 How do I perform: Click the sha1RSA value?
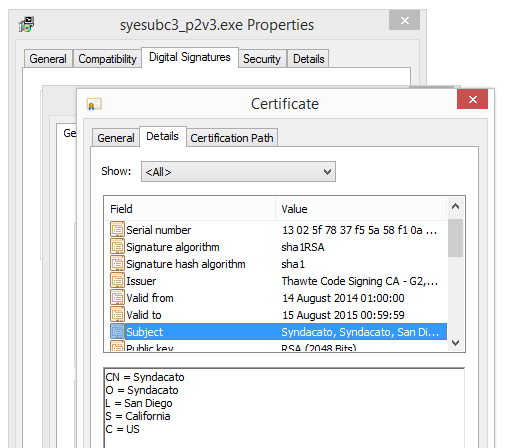click(x=303, y=247)
